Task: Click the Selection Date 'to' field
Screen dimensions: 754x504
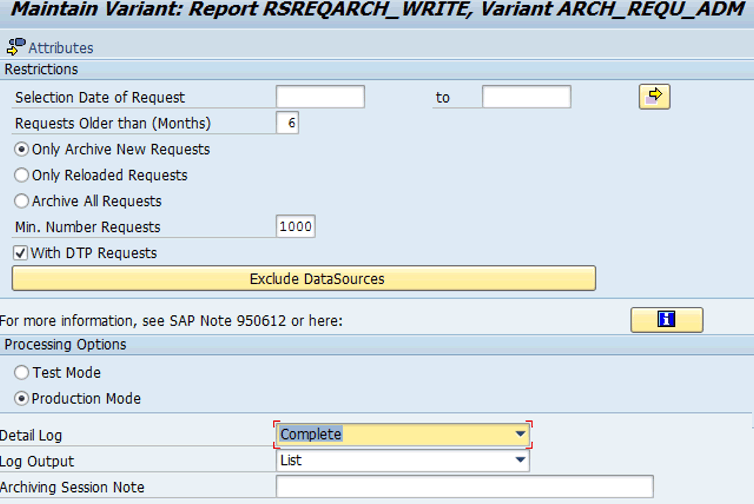Action: pyautogui.click(x=526, y=97)
